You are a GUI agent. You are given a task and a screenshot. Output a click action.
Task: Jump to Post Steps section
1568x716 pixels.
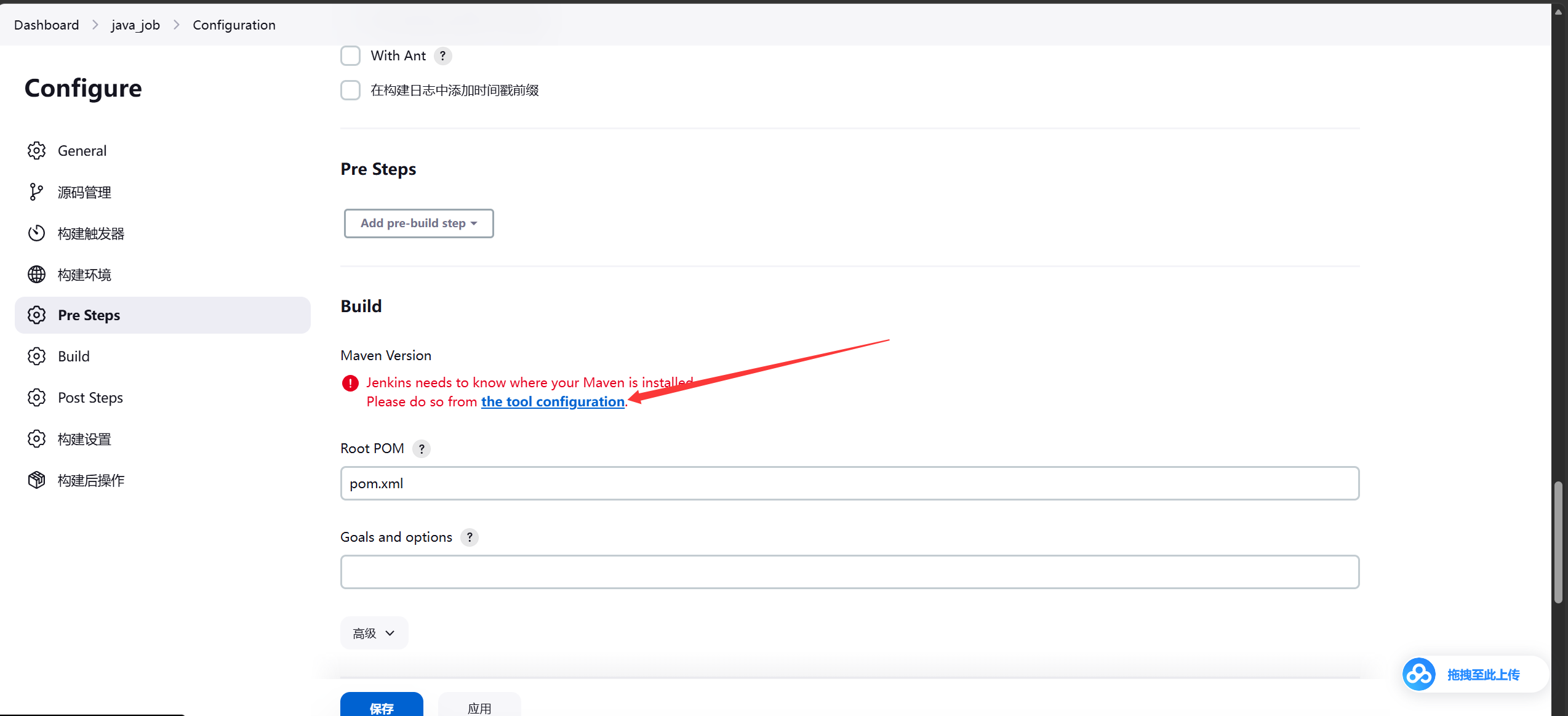pos(162,398)
